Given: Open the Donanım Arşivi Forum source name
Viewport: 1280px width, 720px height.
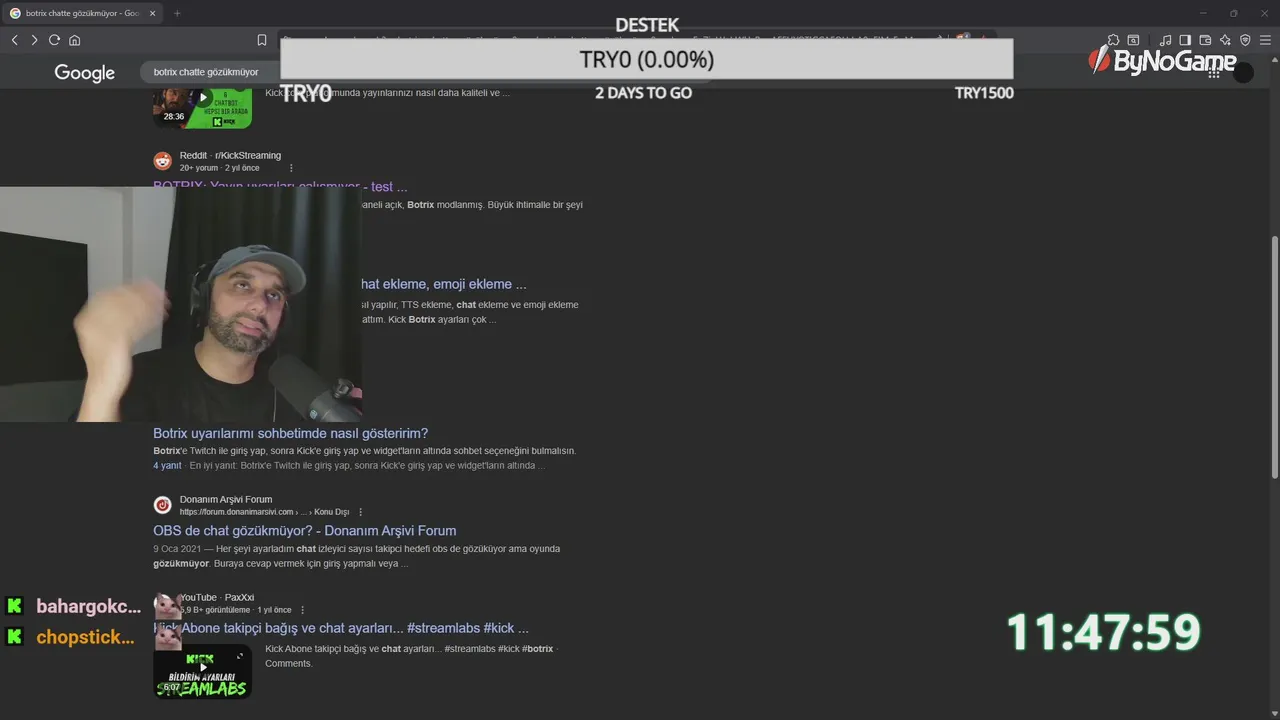Looking at the screenshot, I should point(226,499).
